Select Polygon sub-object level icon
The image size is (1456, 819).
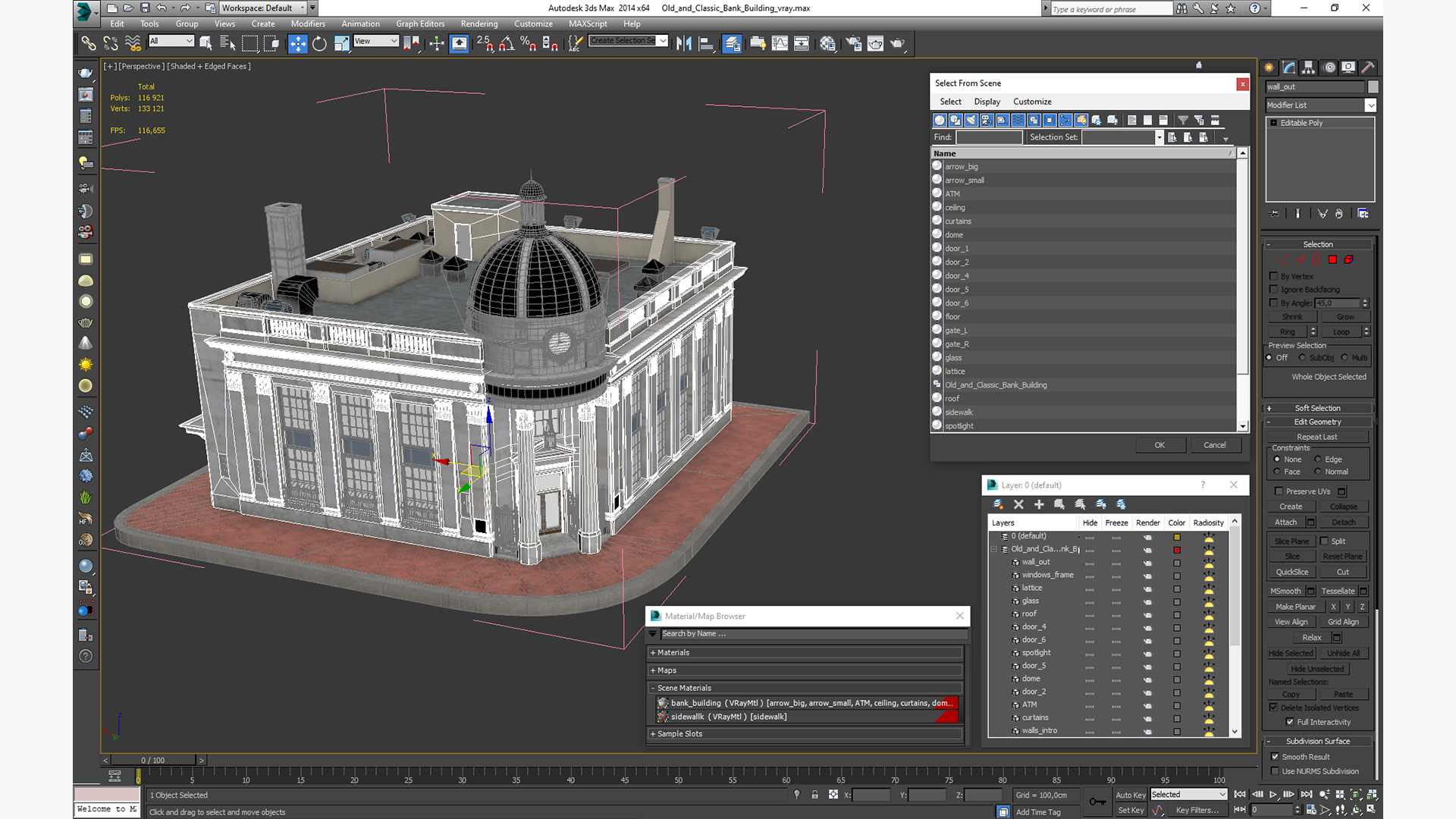[1332, 259]
